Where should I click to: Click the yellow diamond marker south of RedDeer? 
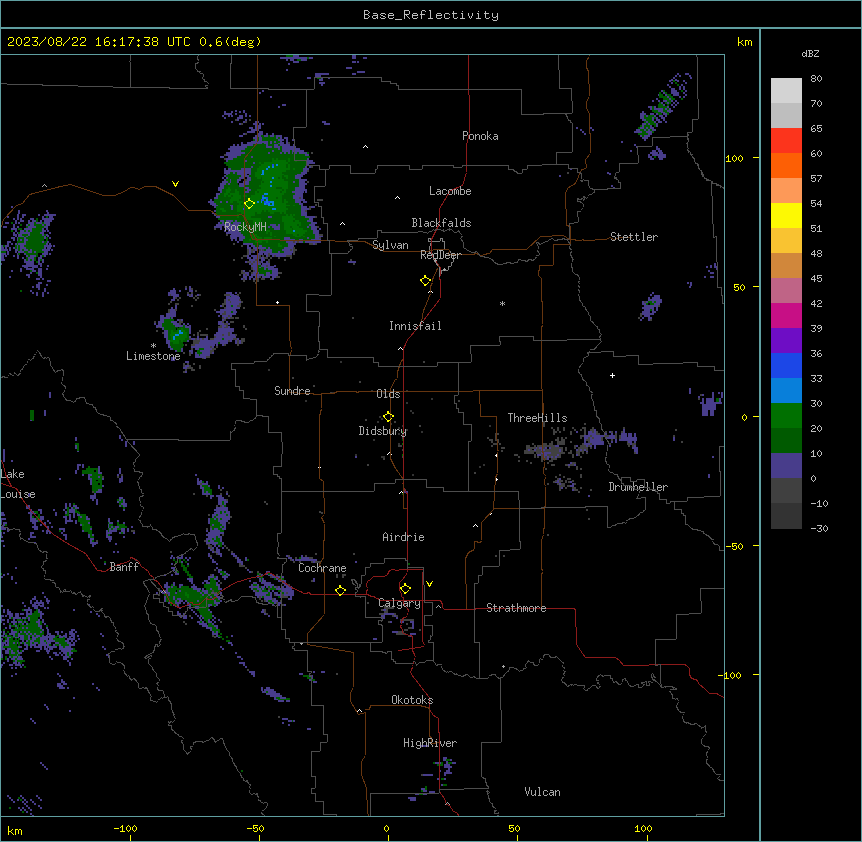[425, 281]
